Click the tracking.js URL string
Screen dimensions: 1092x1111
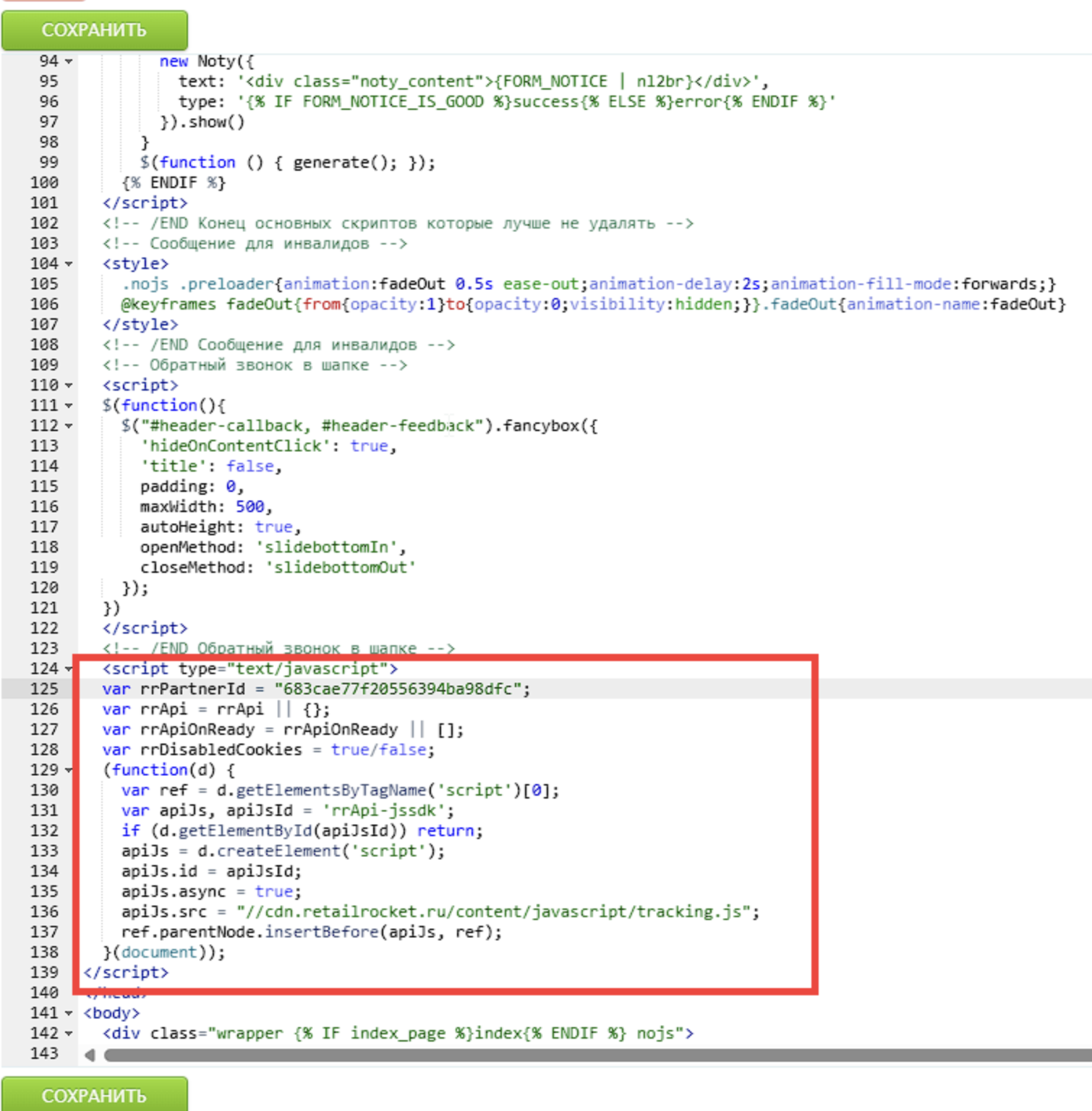point(493,911)
